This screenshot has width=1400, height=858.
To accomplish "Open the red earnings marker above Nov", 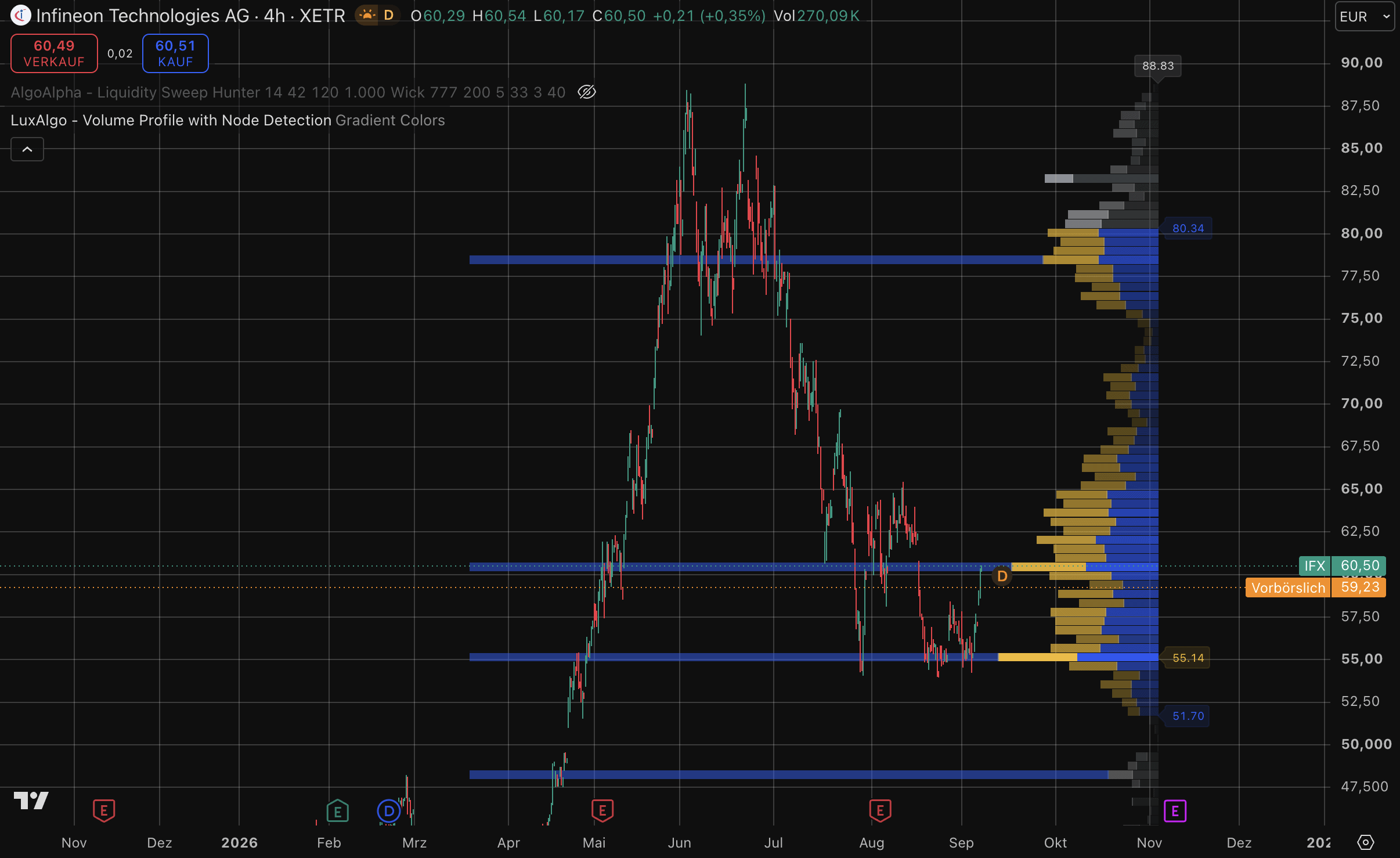I will coord(104,810).
